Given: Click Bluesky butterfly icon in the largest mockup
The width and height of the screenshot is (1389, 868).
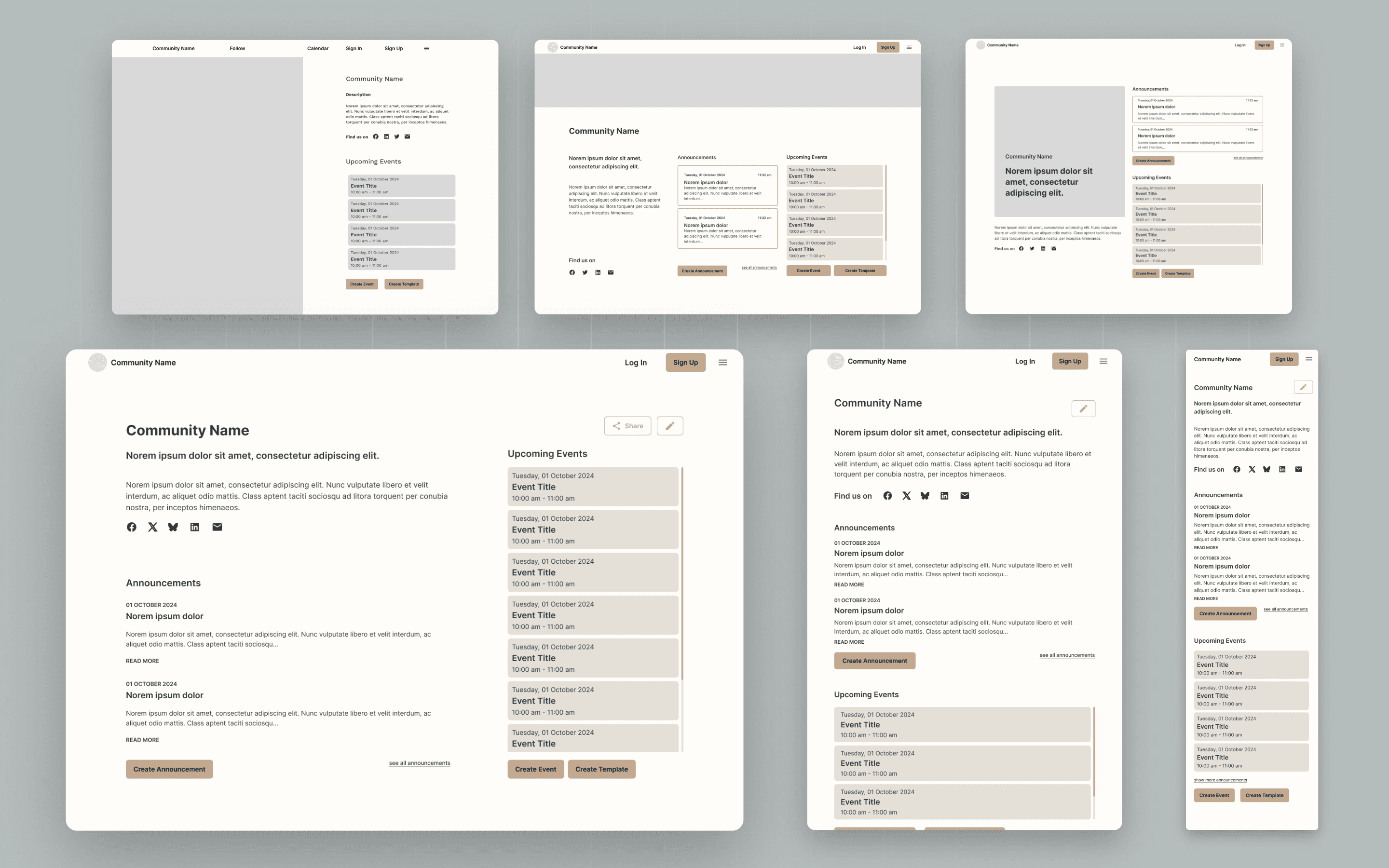Looking at the screenshot, I should click(x=173, y=527).
